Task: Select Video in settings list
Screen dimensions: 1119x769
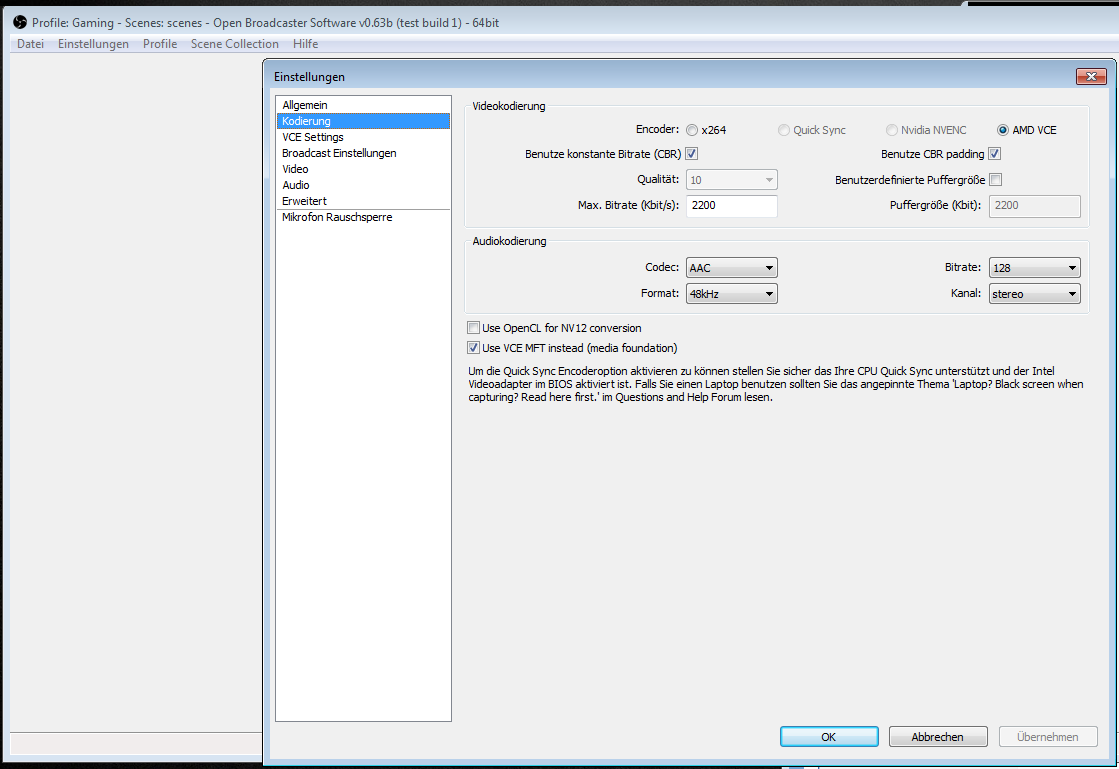Action: pyautogui.click(x=363, y=169)
